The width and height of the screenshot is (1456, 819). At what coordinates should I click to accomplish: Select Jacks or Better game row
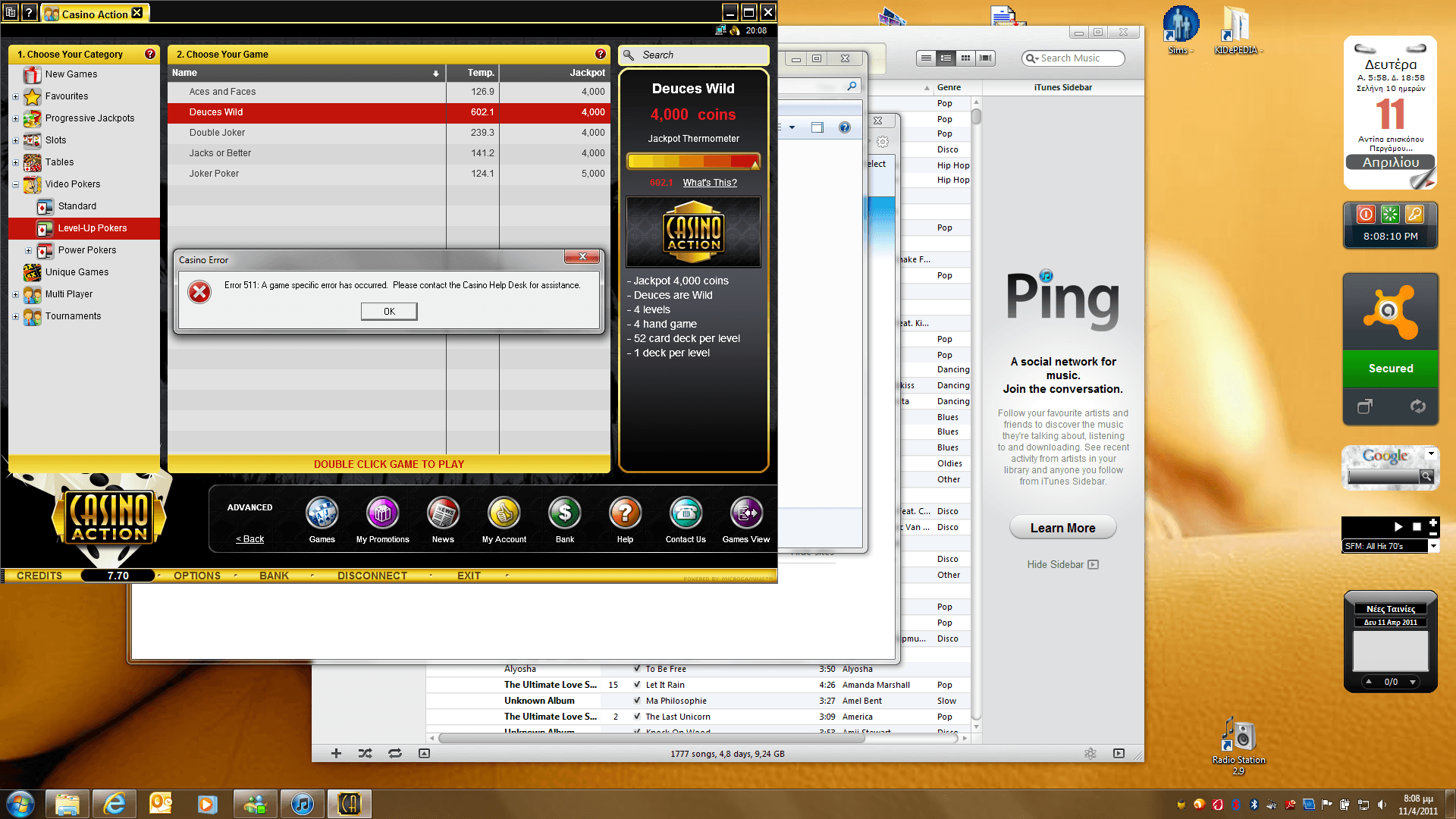(x=388, y=153)
